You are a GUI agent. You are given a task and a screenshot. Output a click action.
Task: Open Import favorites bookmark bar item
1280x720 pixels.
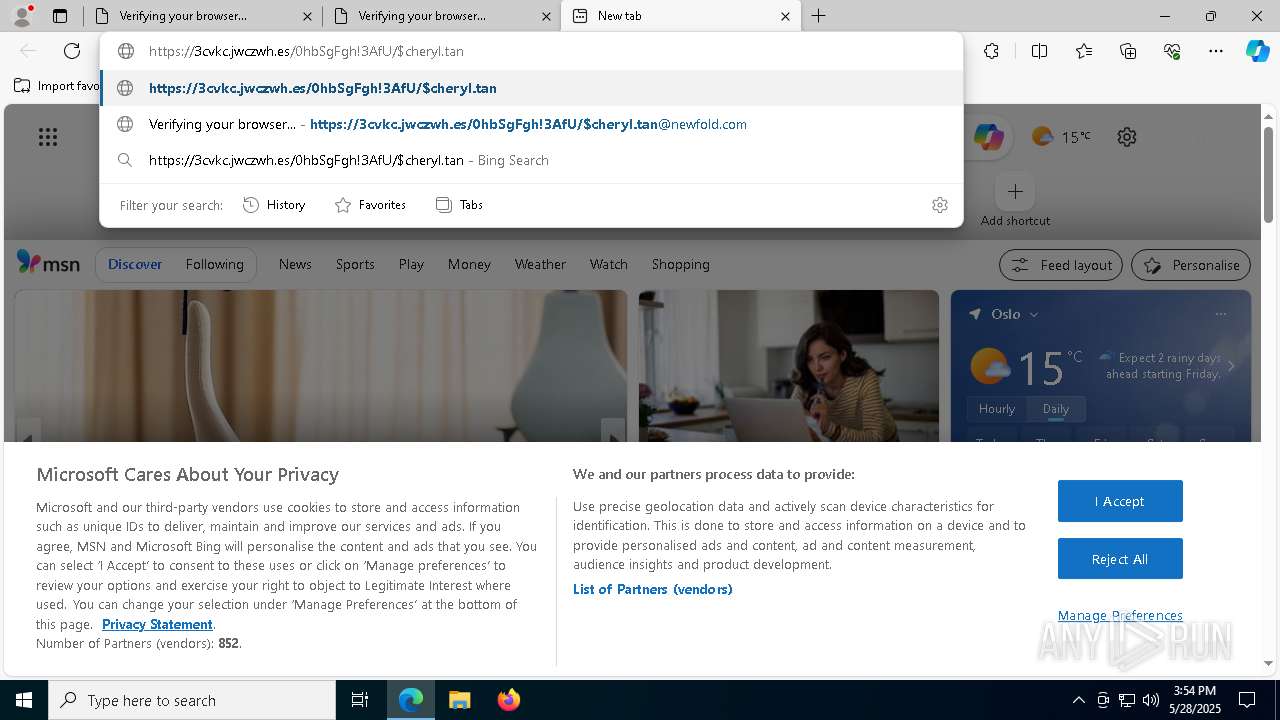57,86
